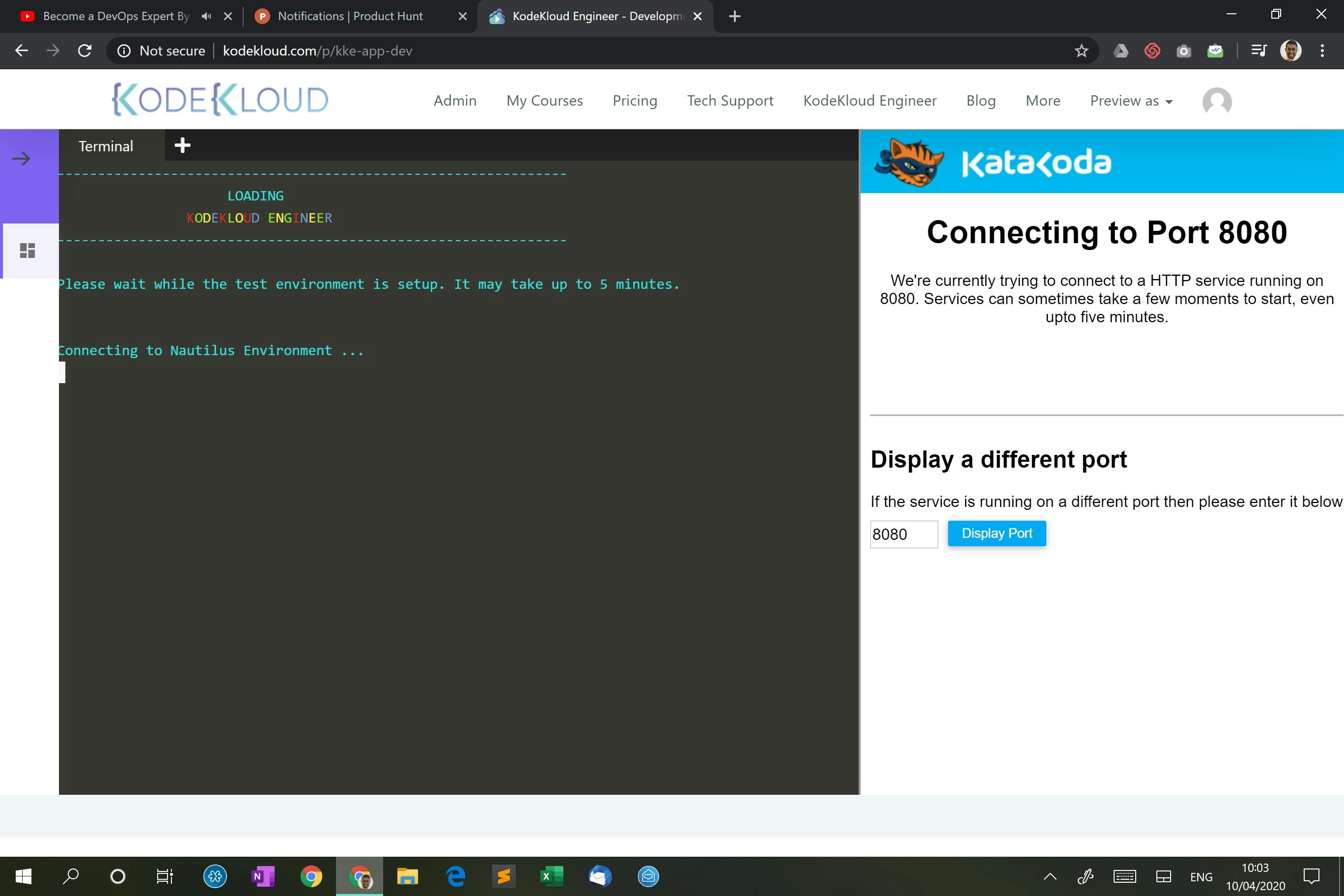1344x896 pixels.
Task: Click the user avatar profile icon
Action: point(1217,102)
